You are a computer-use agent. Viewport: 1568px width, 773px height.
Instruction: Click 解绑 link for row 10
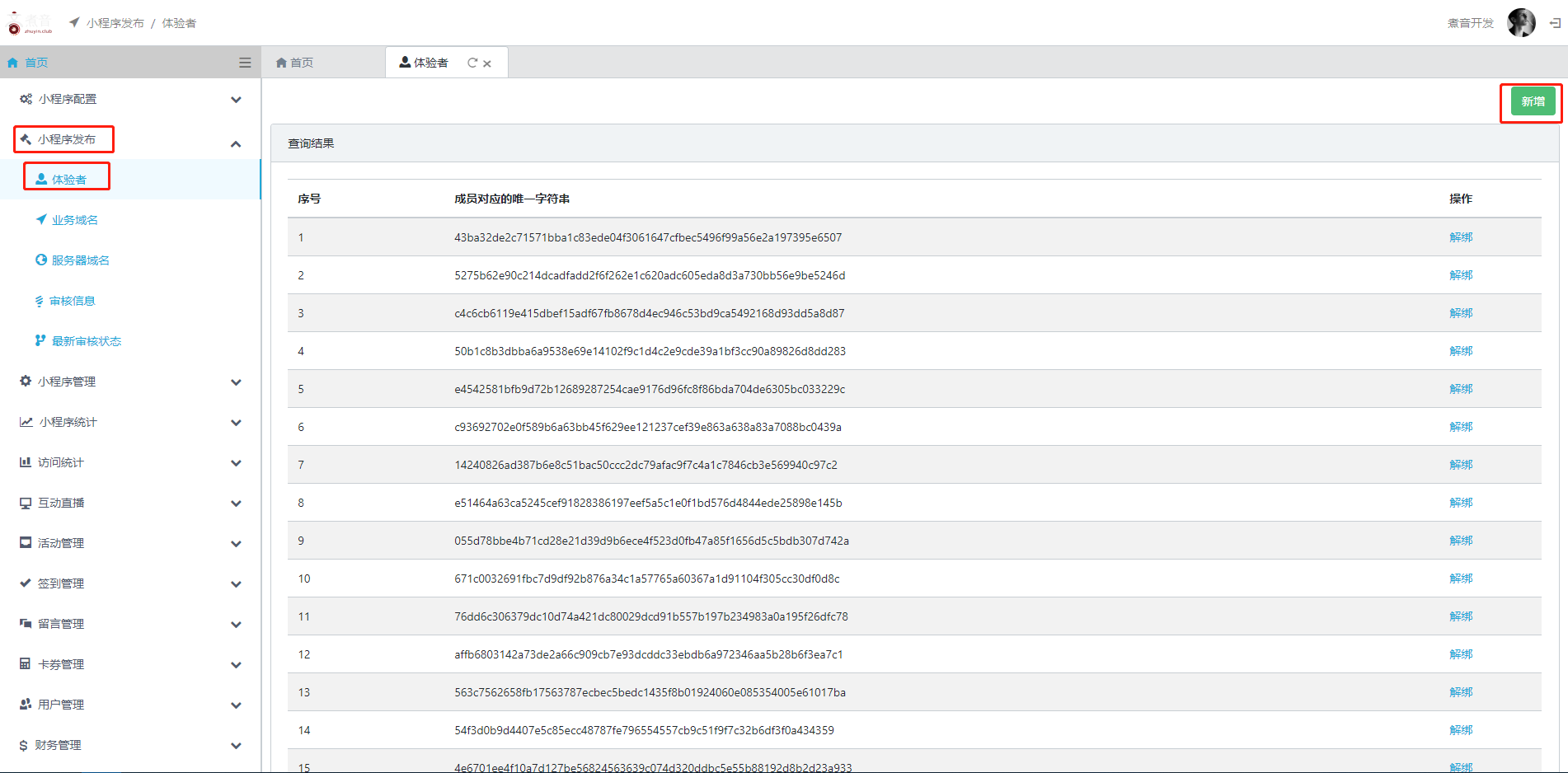tap(1460, 579)
